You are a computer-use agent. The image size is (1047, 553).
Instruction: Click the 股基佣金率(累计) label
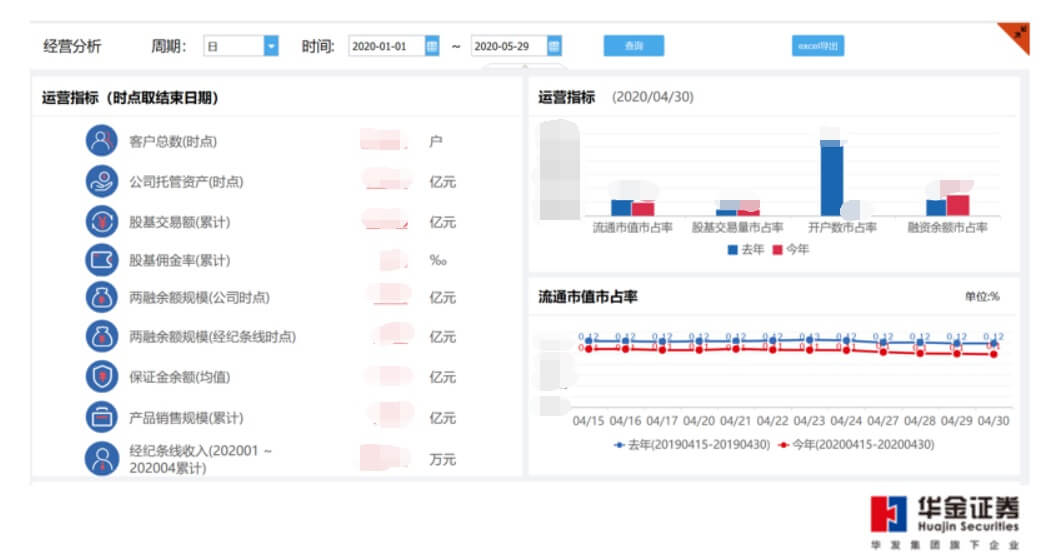click(x=180, y=260)
